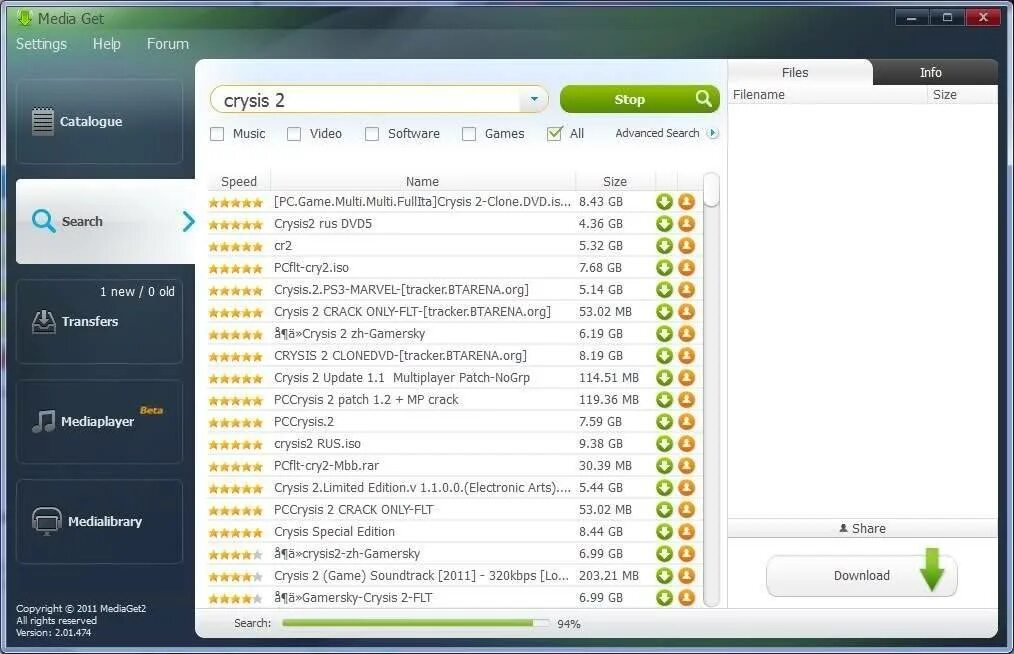Open the Medialibrary section
The width and height of the screenshot is (1014, 654).
[x=100, y=521]
